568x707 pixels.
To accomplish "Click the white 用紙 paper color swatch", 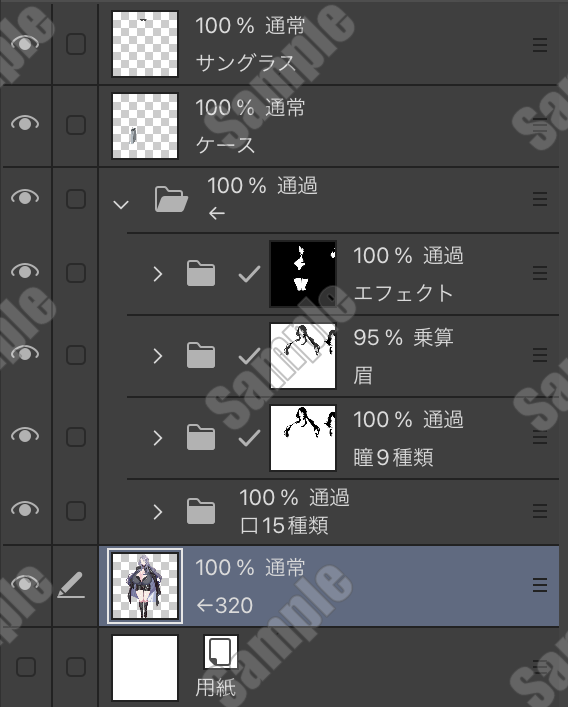I will 145,667.
